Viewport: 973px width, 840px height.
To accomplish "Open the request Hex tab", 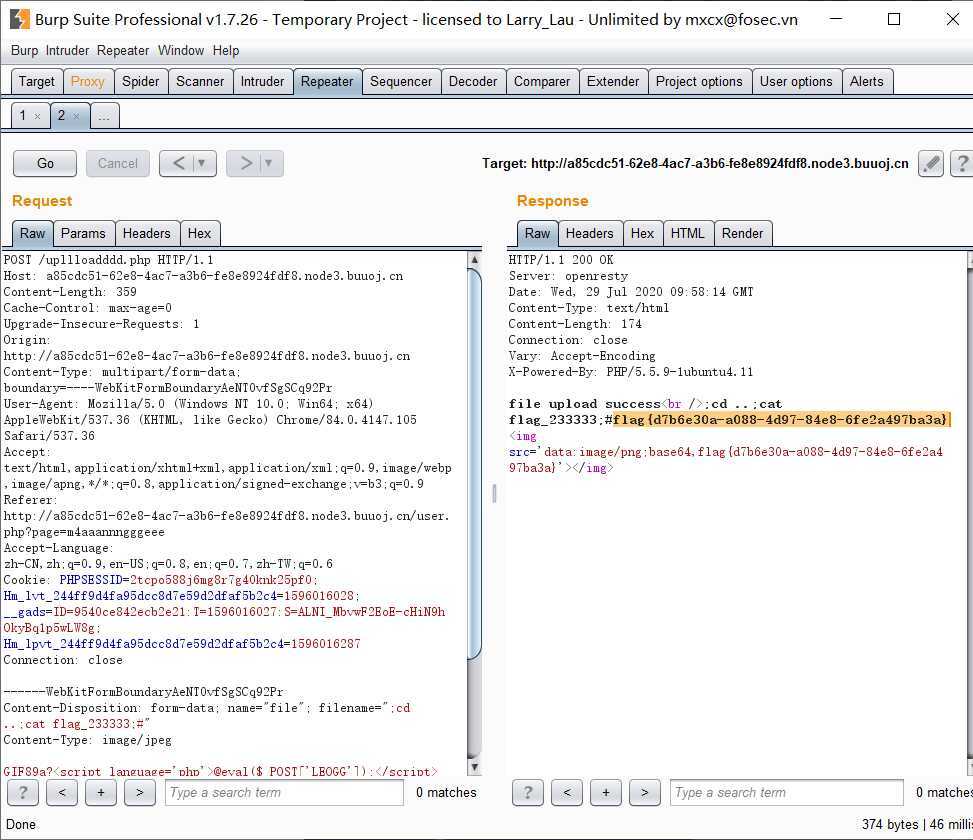I will click(199, 233).
